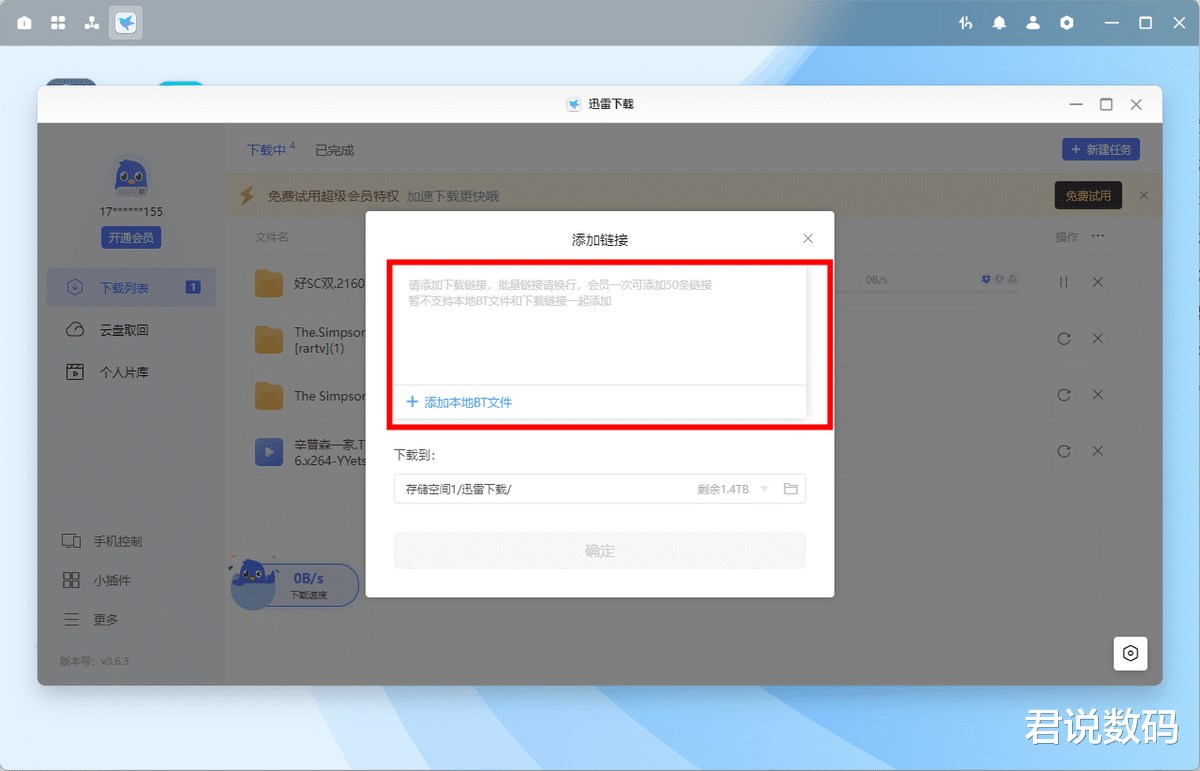
Task: Open the user account icon in top bar
Action: click(1033, 23)
